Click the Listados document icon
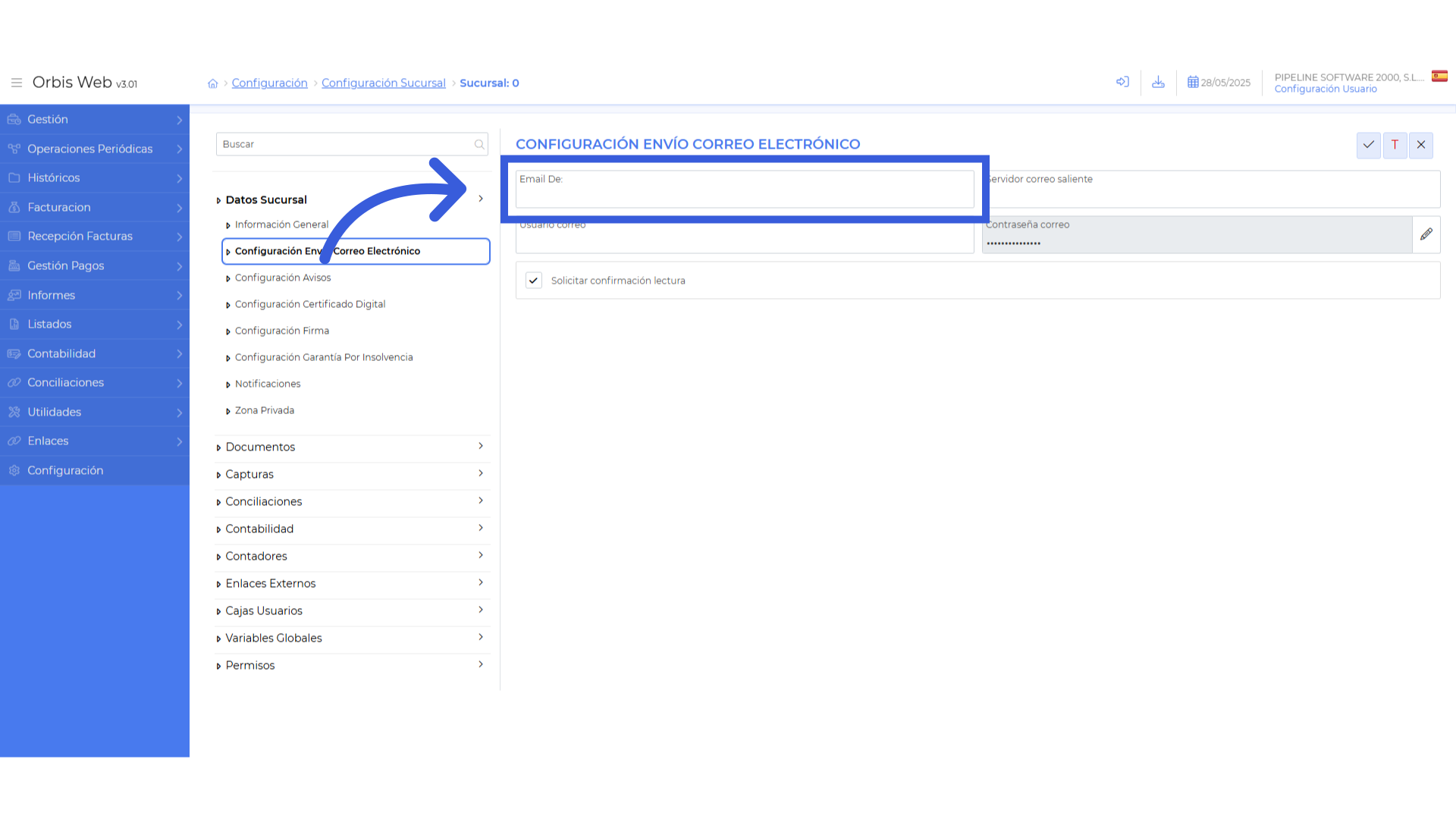This screenshot has height=819, width=1456. click(x=14, y=324)
